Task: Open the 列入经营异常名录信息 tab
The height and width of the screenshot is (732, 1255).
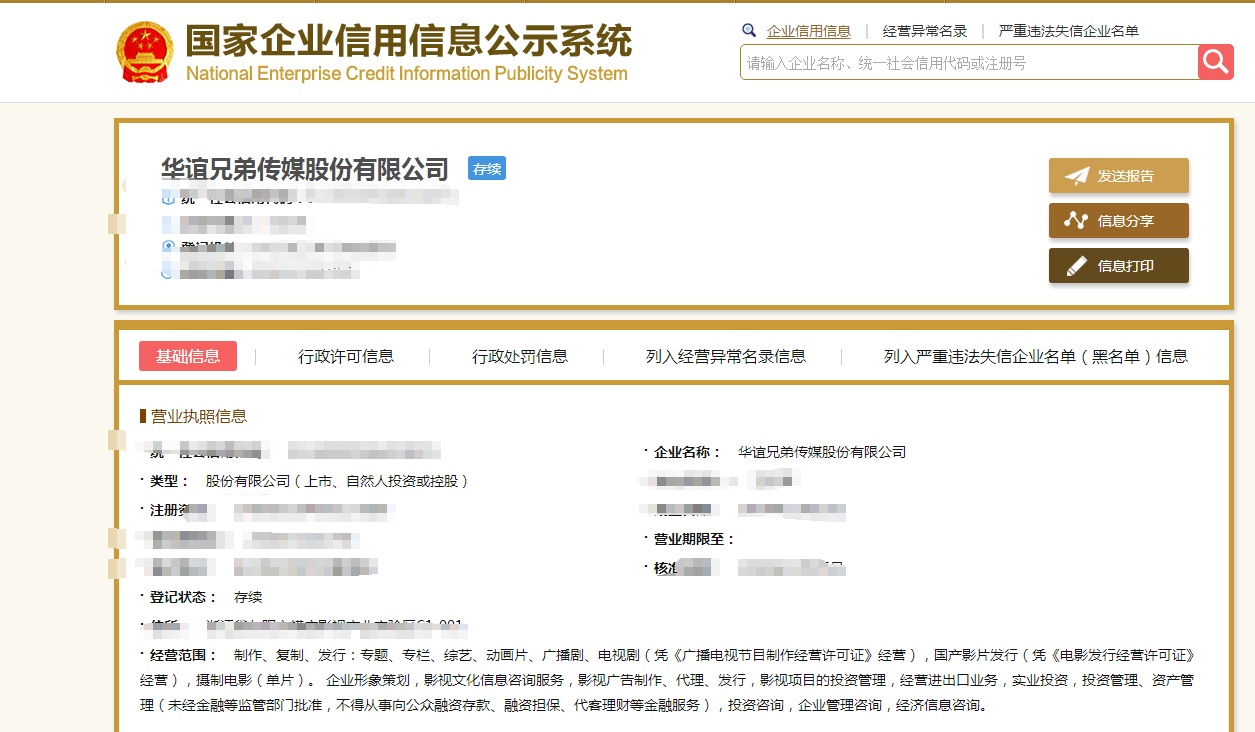Action: click(x=729, y=355)
